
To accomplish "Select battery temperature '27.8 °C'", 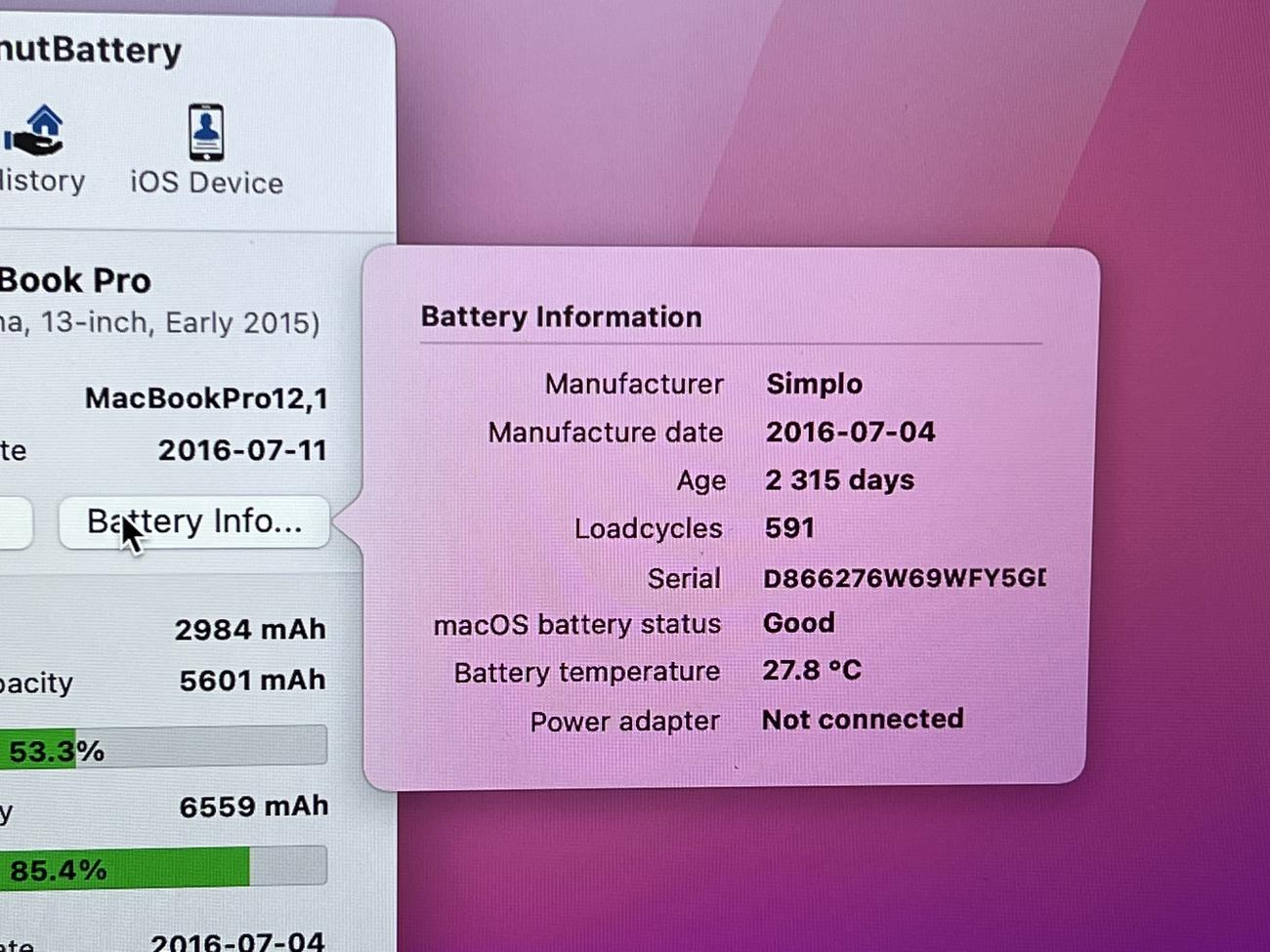I will coord(811,671).
